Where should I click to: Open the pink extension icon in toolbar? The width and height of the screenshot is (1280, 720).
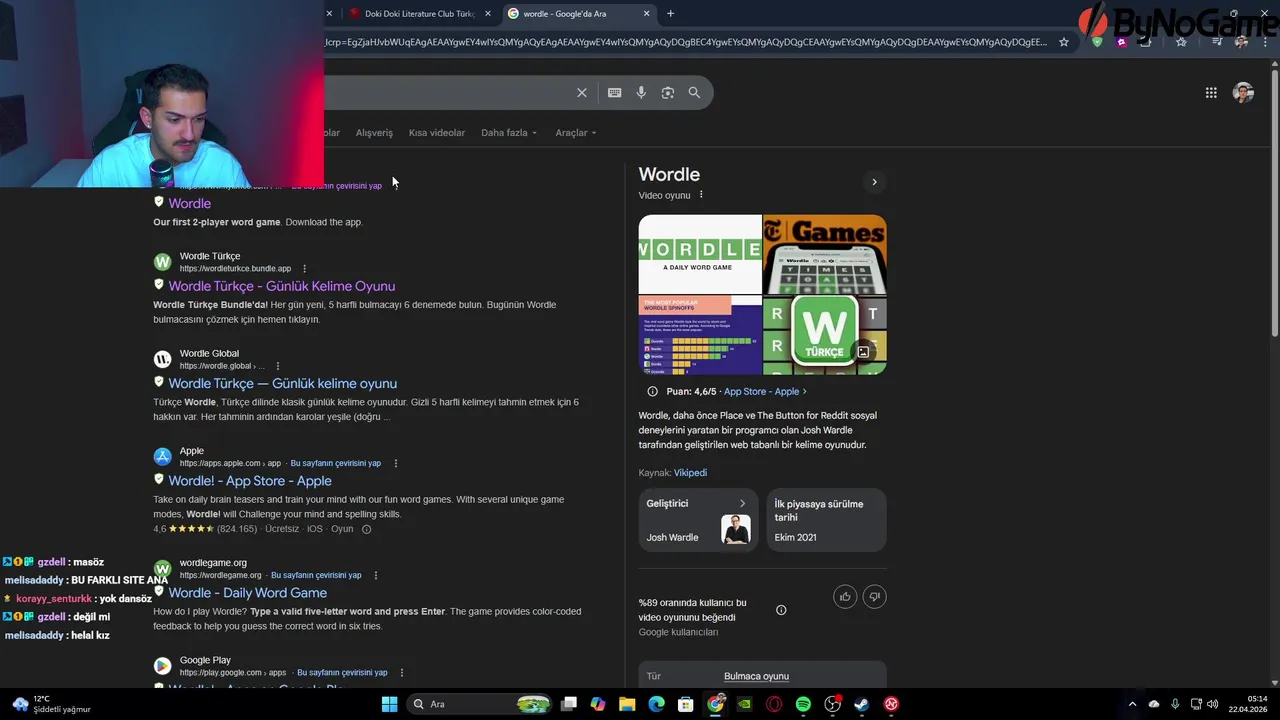pos(1122,42)
